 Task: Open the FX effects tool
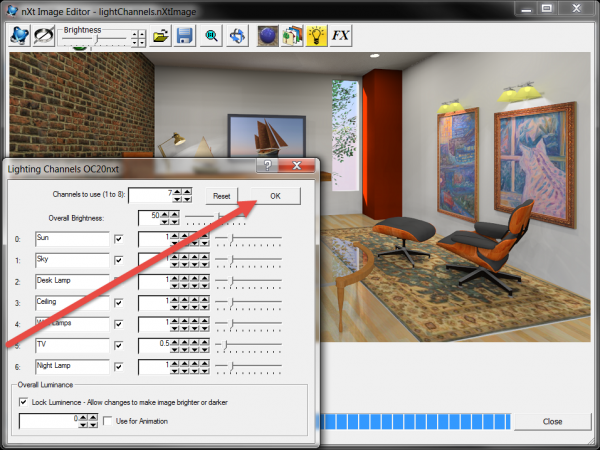(x=341, y=36)
